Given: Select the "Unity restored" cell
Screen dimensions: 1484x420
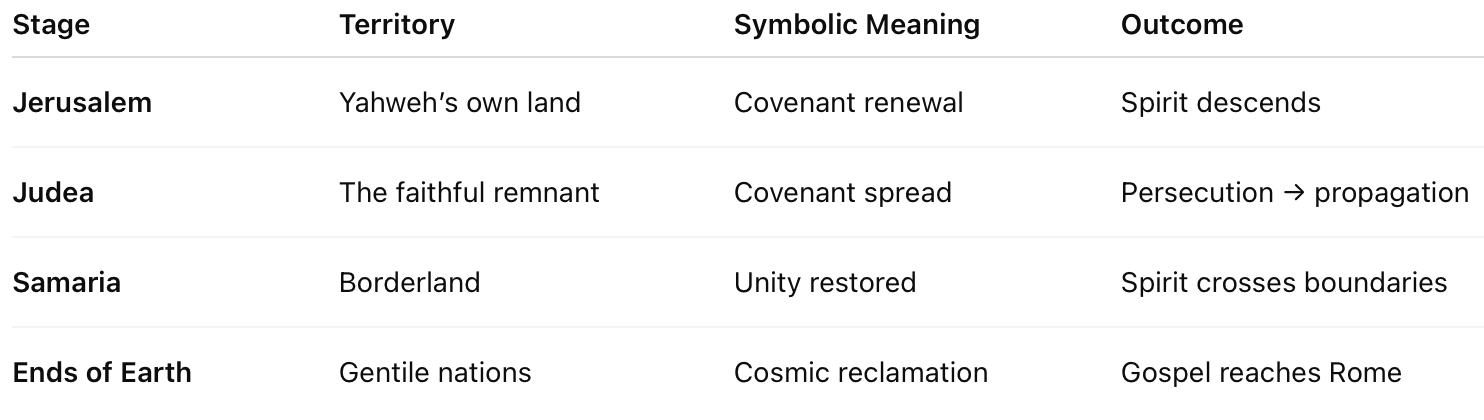Looking at the screenshot, I should pos(824,282).
